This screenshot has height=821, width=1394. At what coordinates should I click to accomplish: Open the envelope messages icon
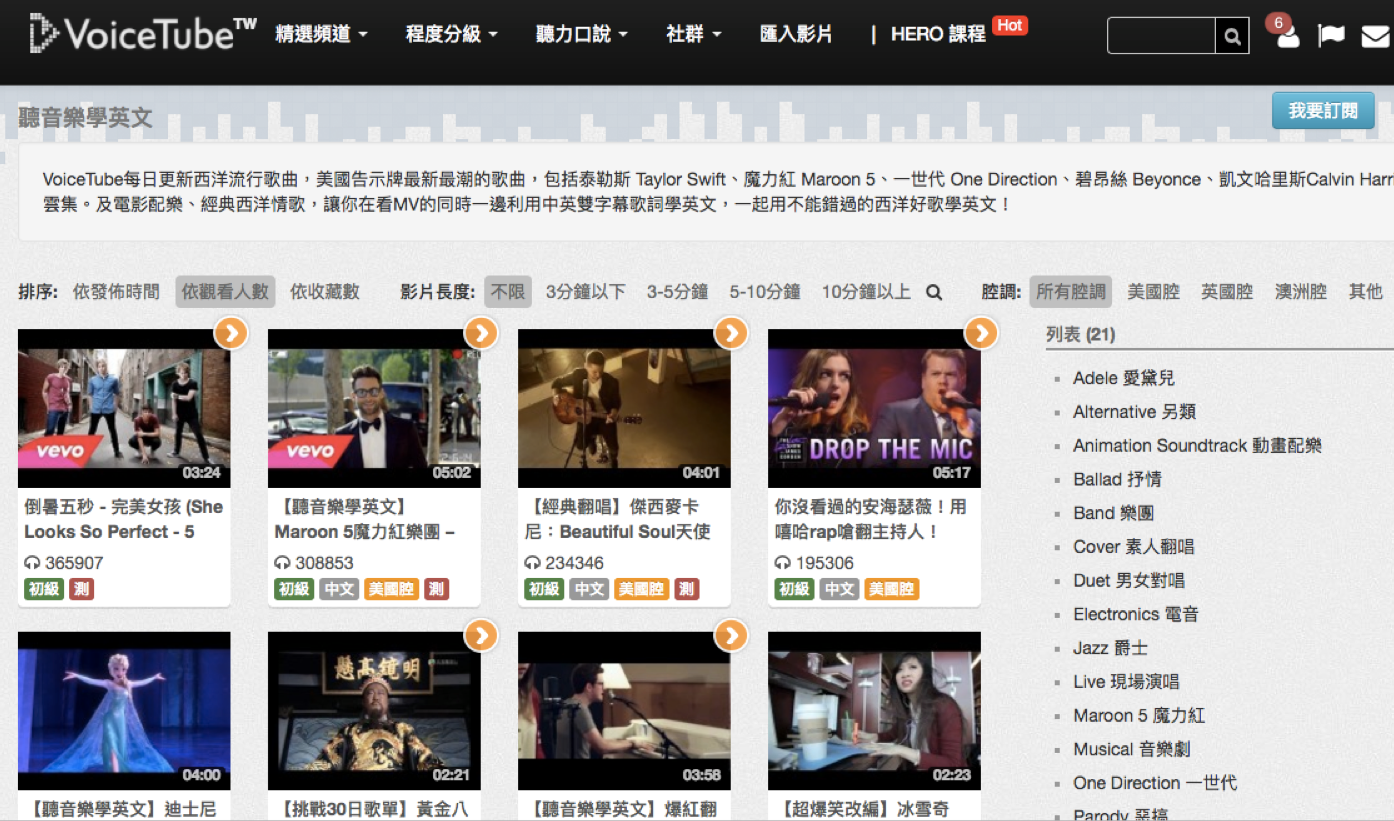1375,36
